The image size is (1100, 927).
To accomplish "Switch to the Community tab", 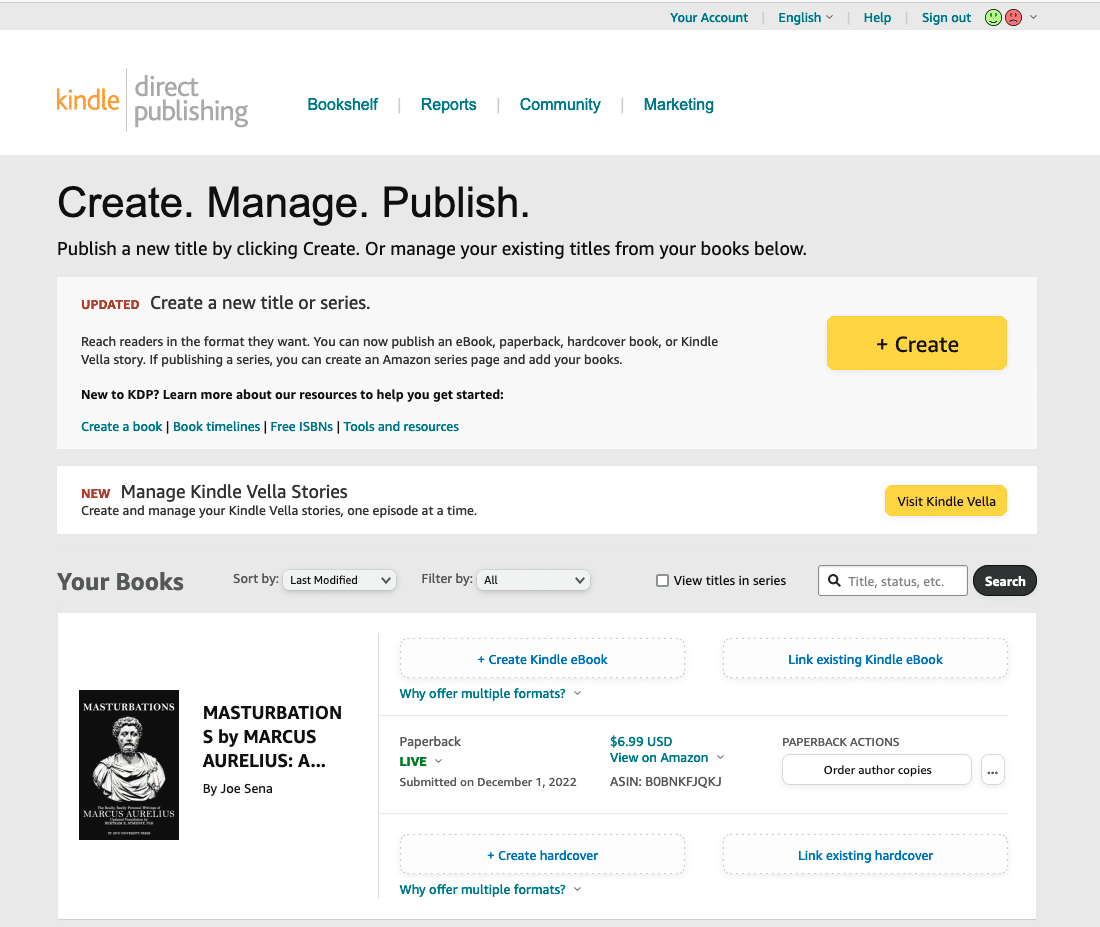I will coord(560,105).
